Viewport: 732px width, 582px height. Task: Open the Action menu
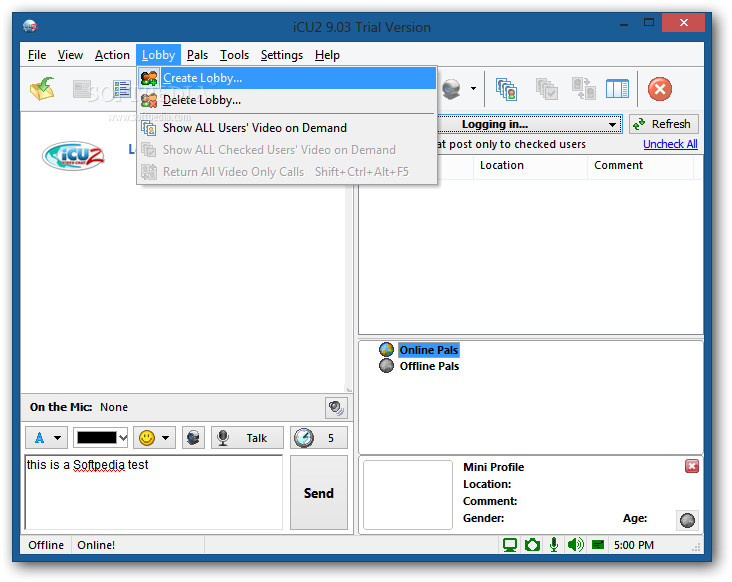point(112,55)
